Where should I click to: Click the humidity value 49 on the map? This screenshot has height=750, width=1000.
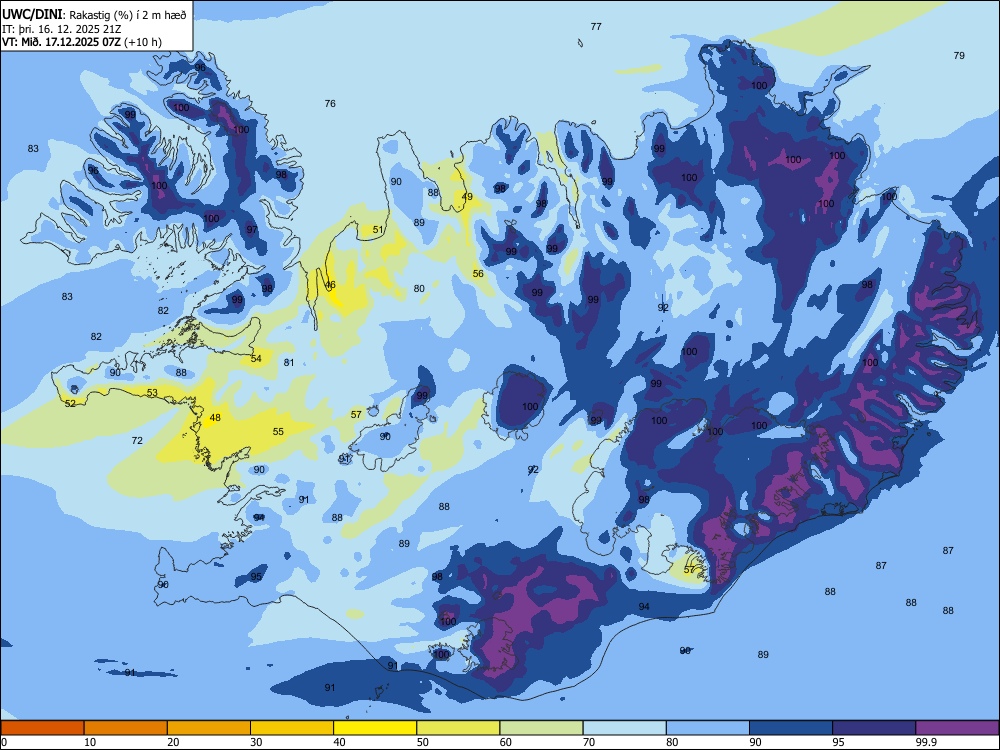tap(467, 196)
